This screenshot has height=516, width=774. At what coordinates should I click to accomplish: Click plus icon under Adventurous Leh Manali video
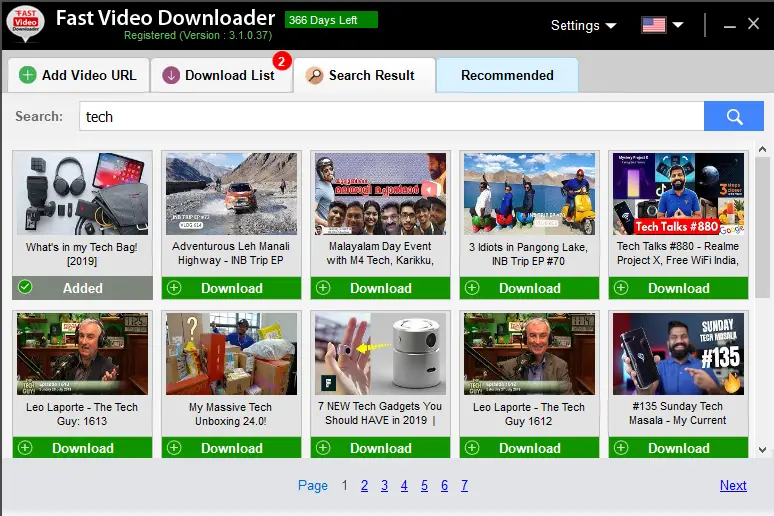[x=174, y=288]
